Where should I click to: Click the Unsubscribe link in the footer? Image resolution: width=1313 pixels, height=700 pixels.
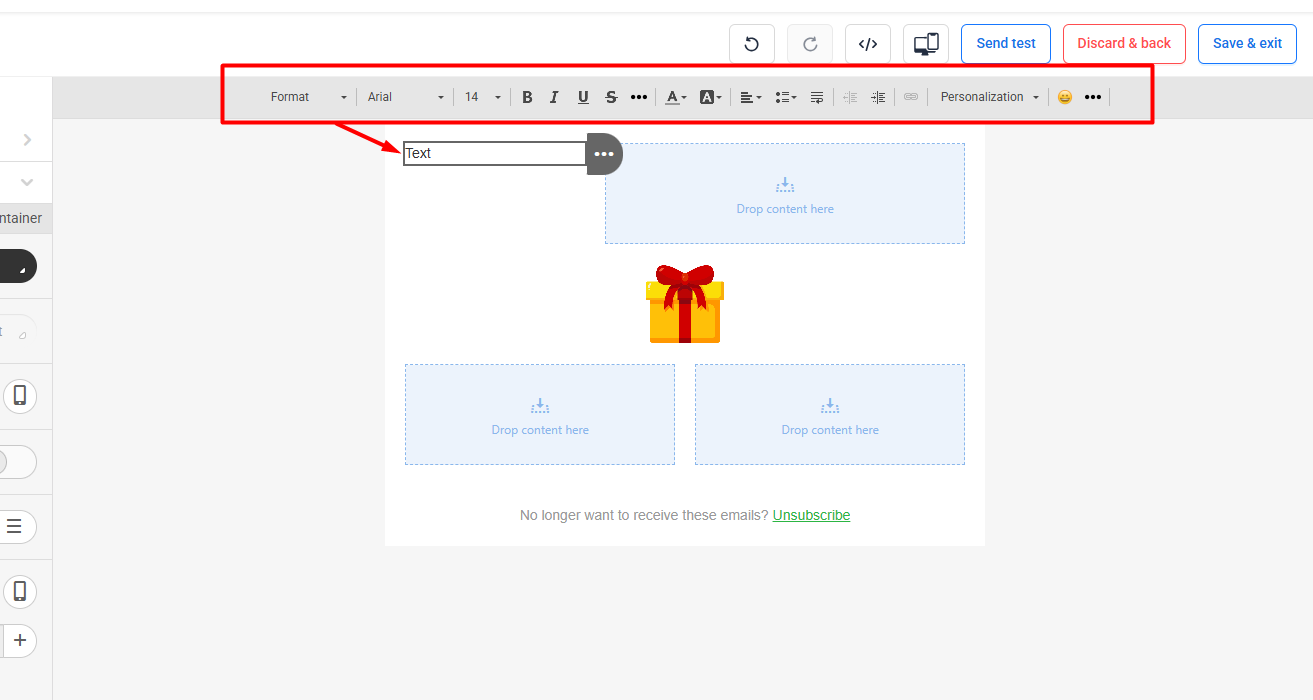click(x=811, y=515)
